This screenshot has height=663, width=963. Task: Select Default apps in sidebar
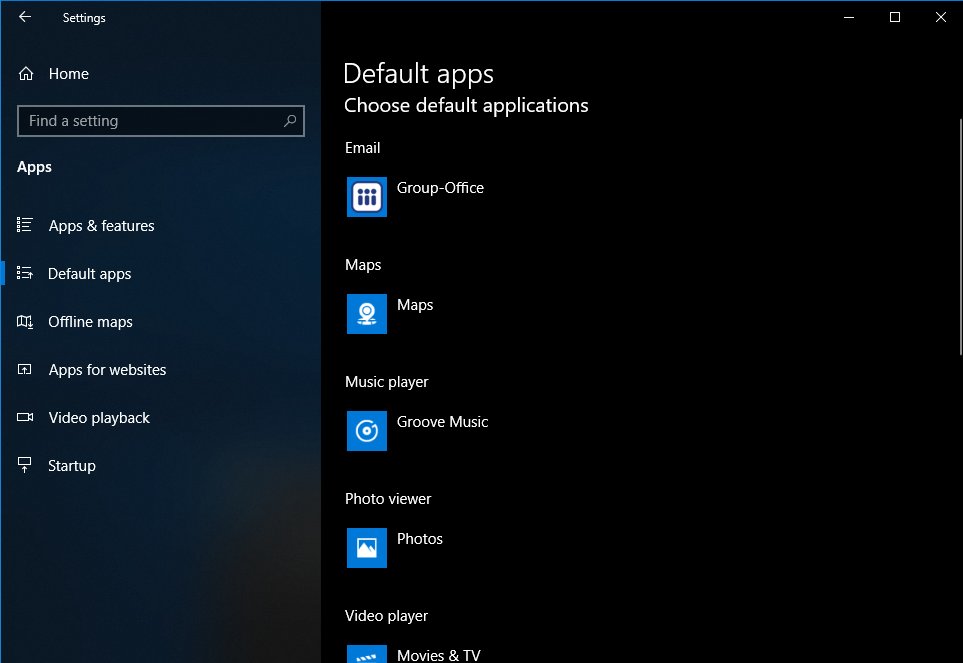[x=89, y=274]
